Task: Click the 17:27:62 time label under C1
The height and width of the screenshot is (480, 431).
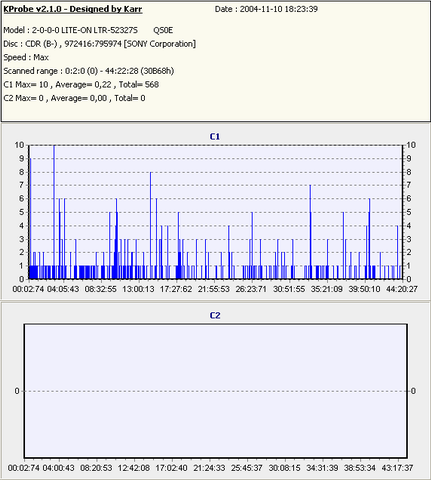Action: (176, 289)
